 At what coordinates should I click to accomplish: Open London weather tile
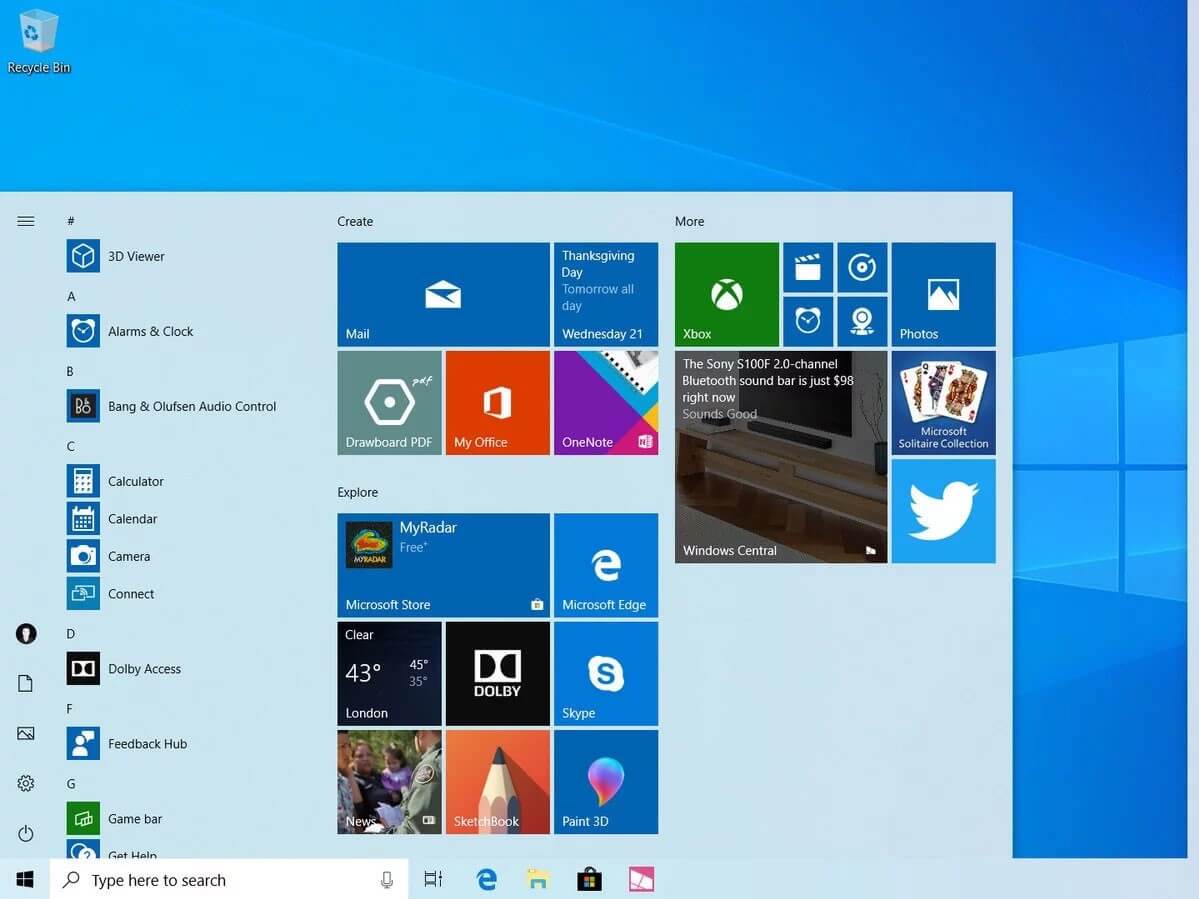point(389,673)
